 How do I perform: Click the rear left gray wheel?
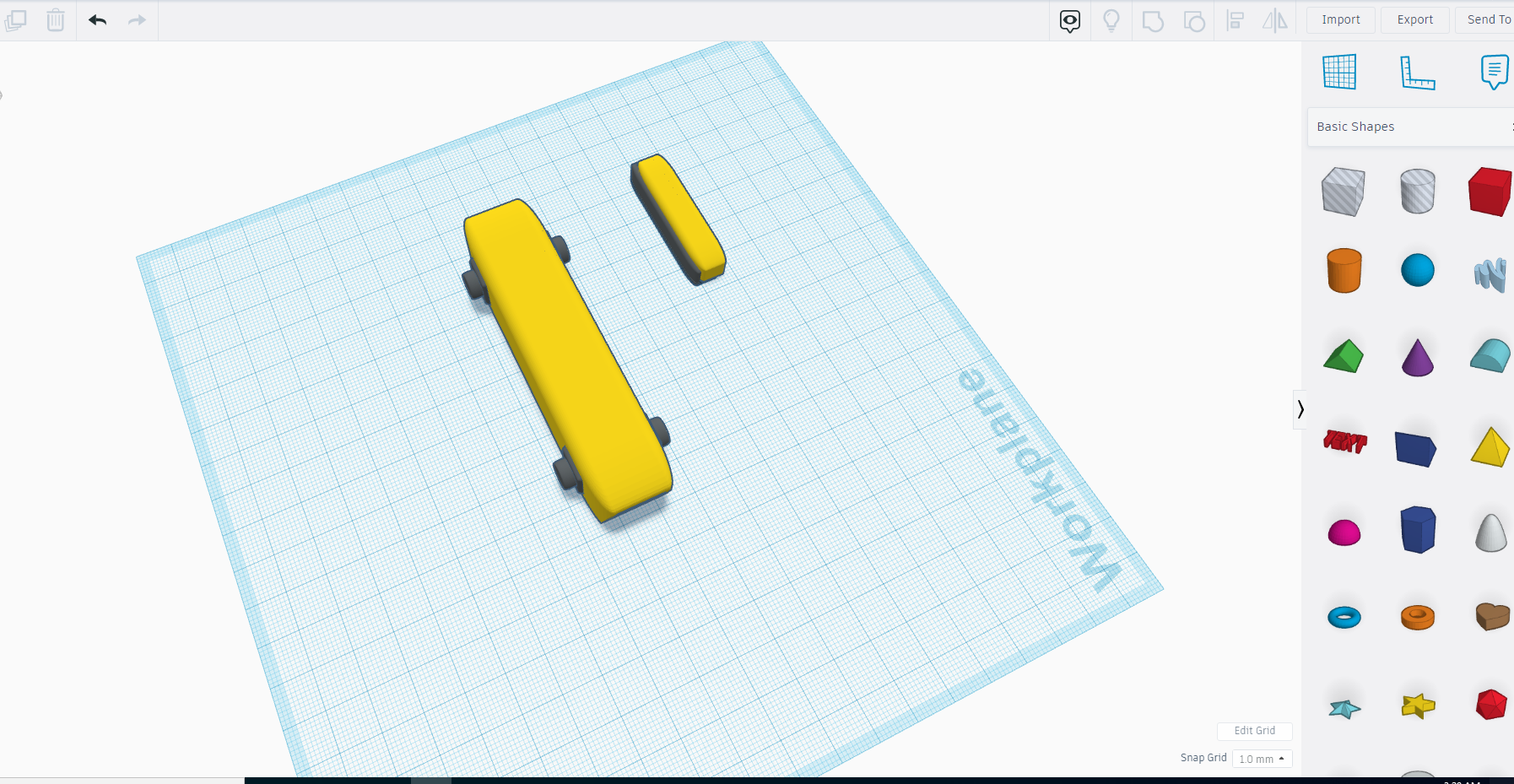tap(474, 284)
